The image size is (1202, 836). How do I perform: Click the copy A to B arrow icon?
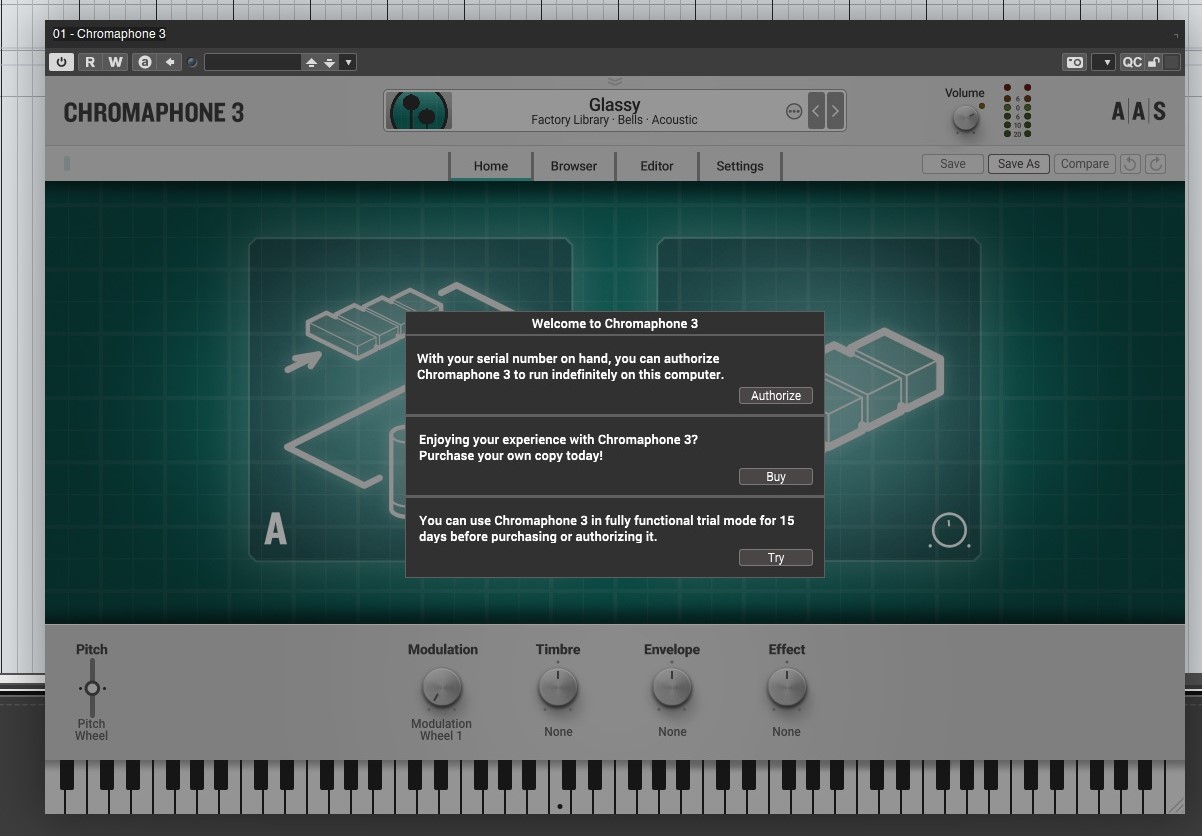click(170, 62)
